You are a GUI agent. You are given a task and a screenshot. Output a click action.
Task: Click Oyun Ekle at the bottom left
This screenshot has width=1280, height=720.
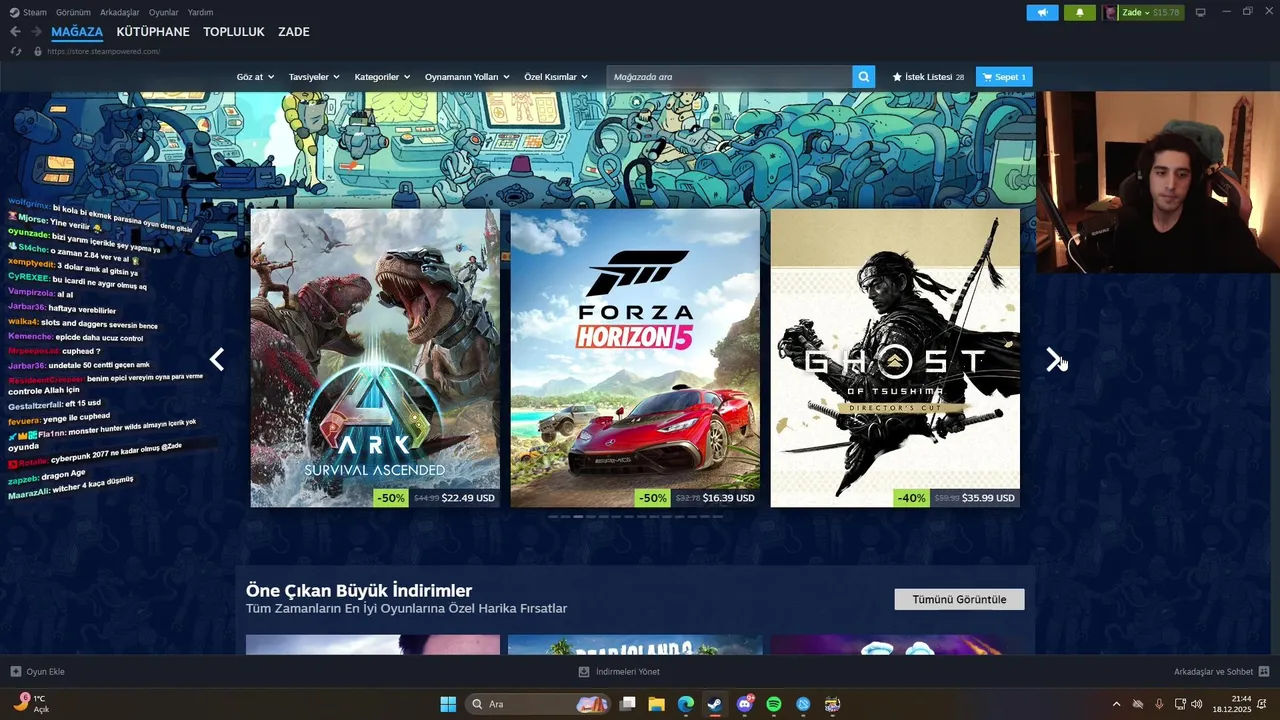pos(38,672)
